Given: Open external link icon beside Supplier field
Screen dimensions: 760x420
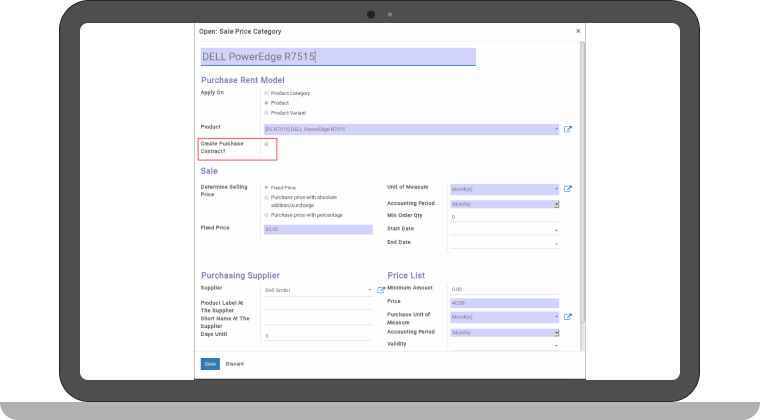Looking at the screenshot, I should point(380,290).
